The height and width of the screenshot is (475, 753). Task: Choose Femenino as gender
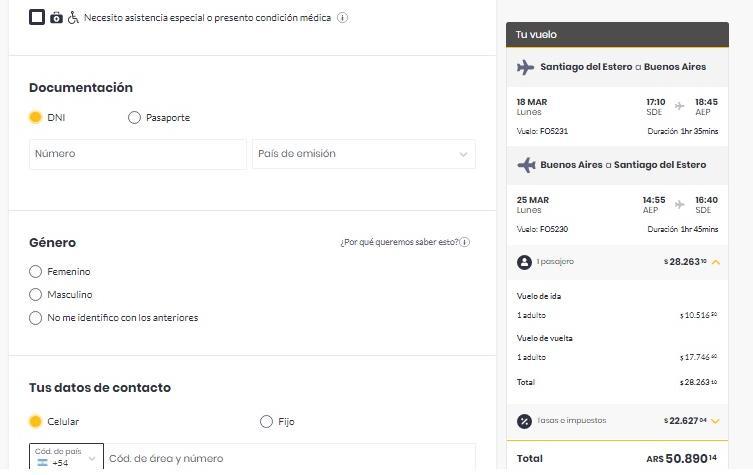tap(36, 272)
